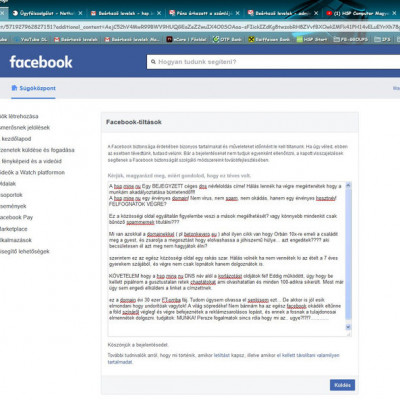Switch to Beérkező levelek - hsp tab

pos(125,13)
